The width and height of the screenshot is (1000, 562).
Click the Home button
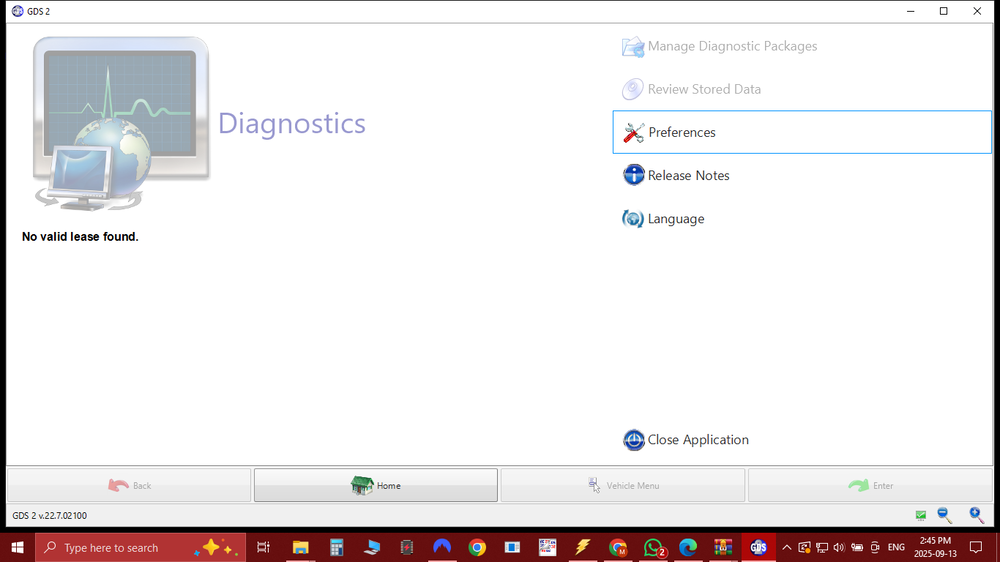(x=376, y=485)
